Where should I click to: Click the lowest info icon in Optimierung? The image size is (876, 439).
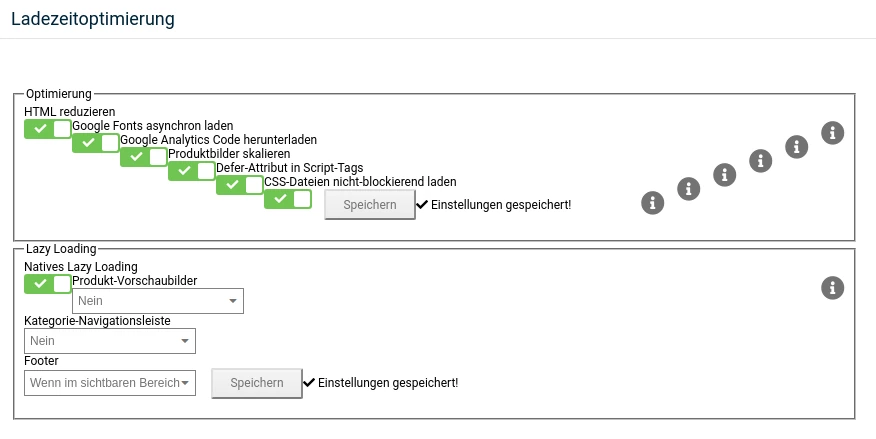[x=653, y=203]
